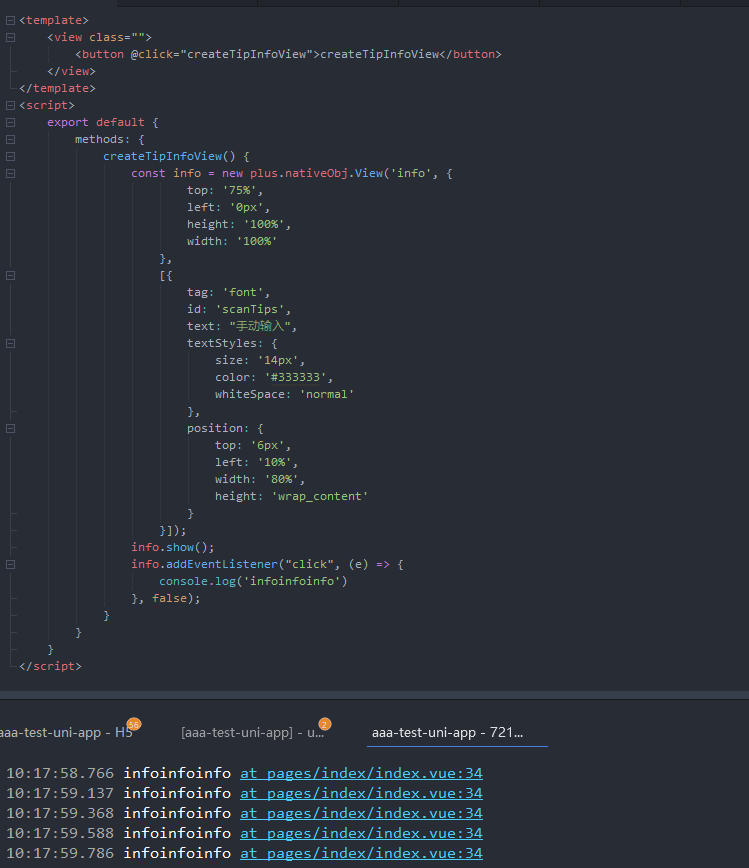Click the plus.nativeObj.View constructor text

tap(317, 173)
